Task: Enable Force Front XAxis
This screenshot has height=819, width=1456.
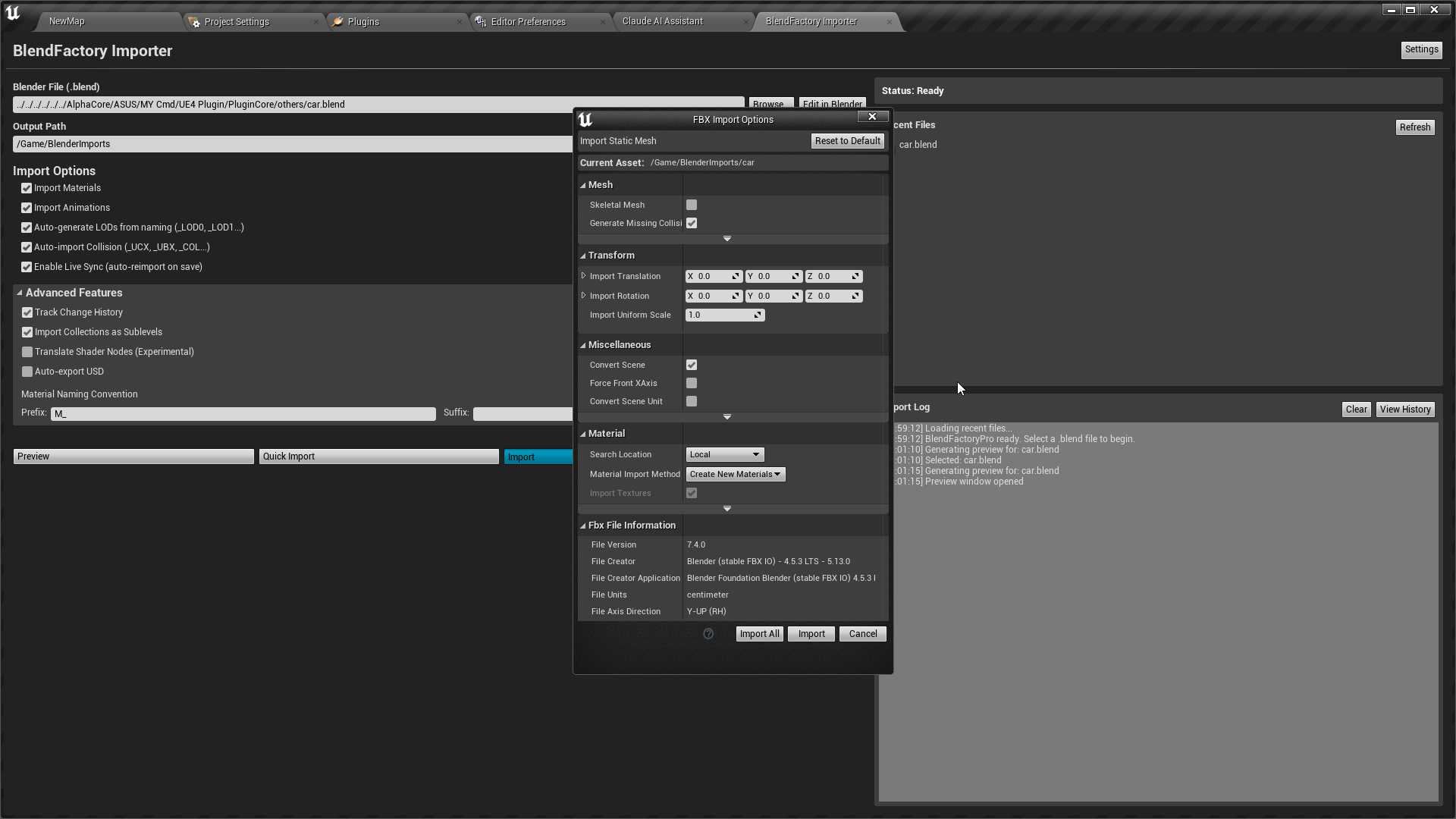Action: pos(692,383)
